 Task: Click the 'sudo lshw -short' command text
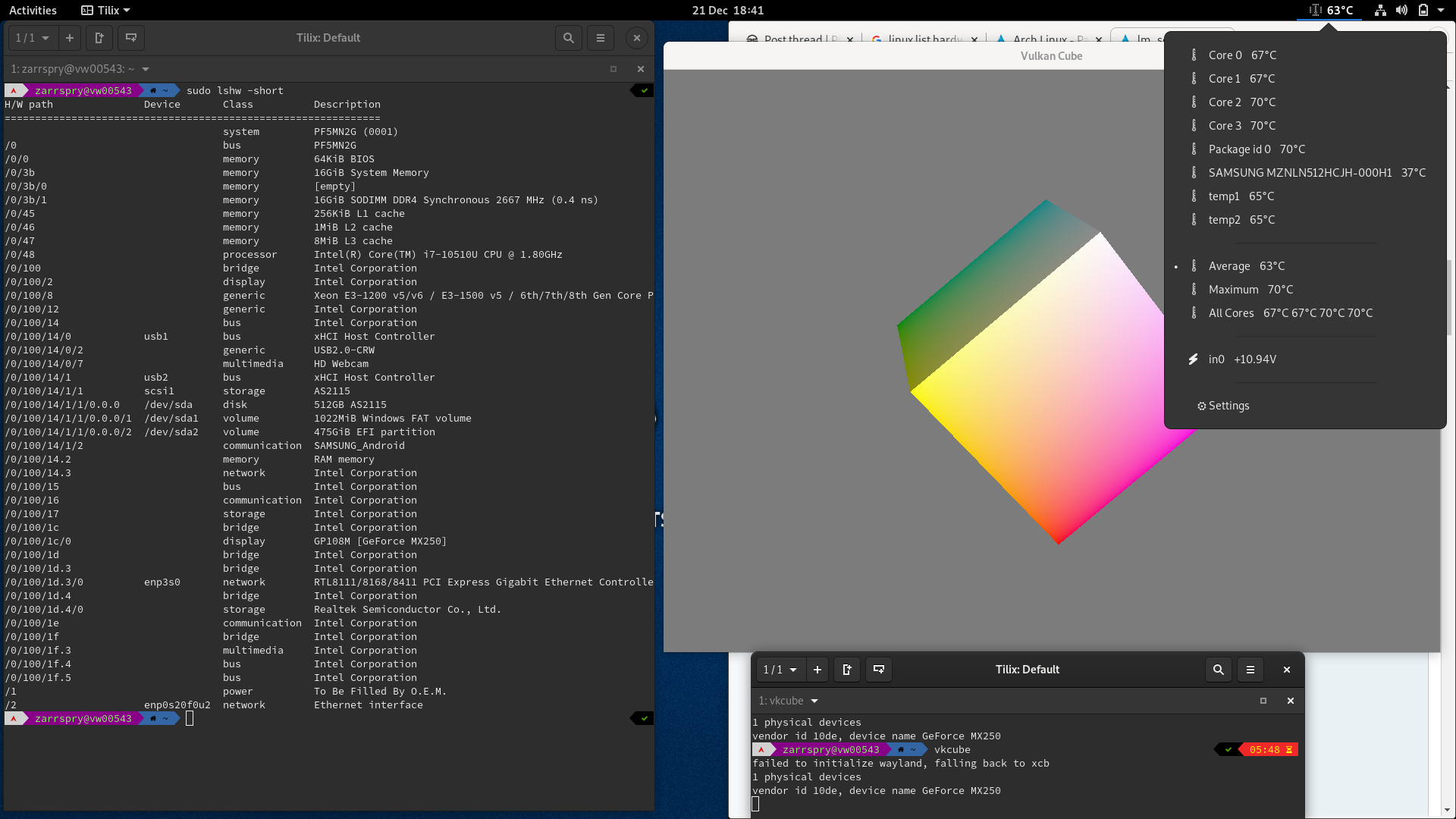click(x=235, y=91)
